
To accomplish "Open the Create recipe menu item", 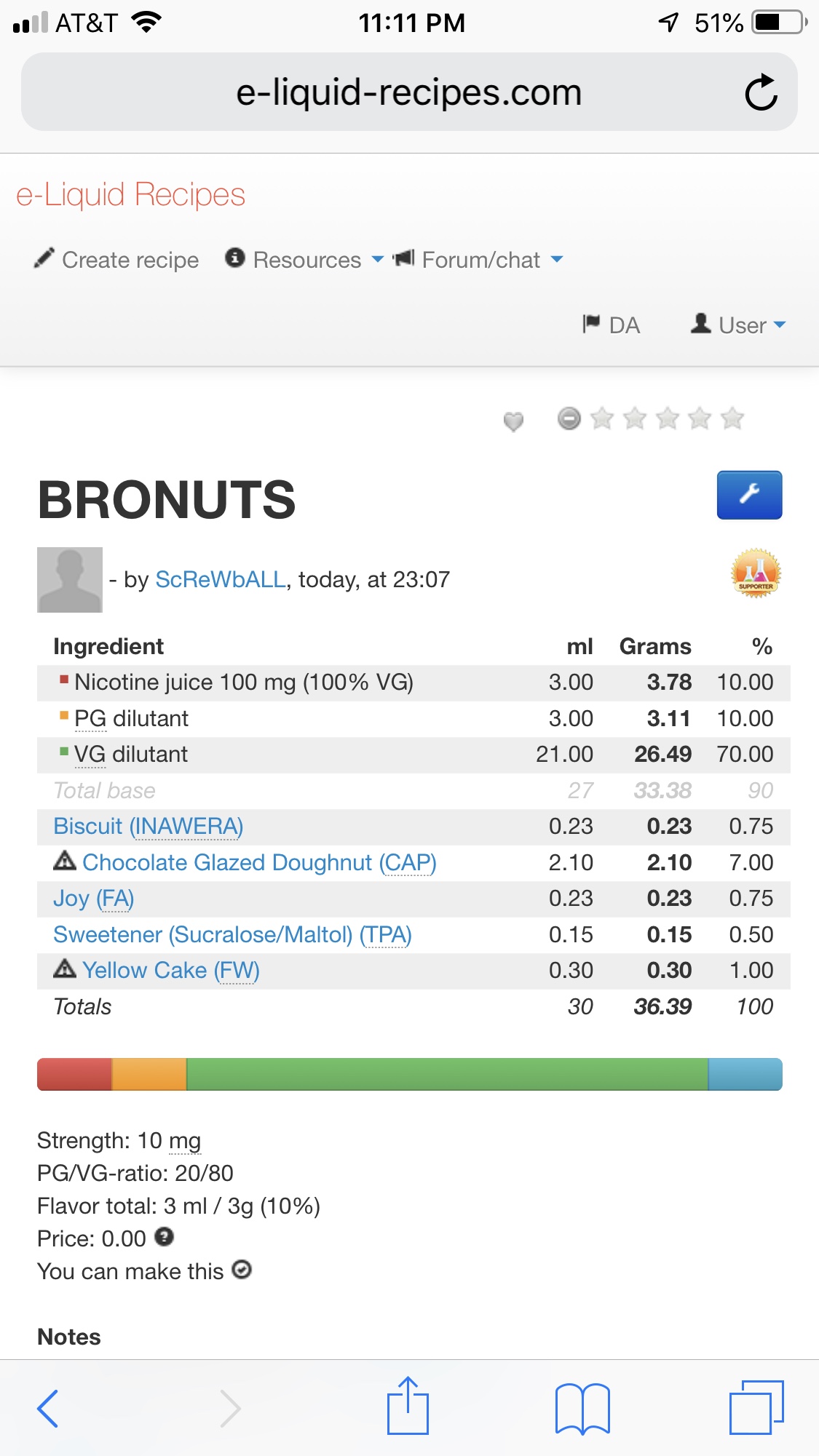I will pyautogui.click(x=117, y=260).
